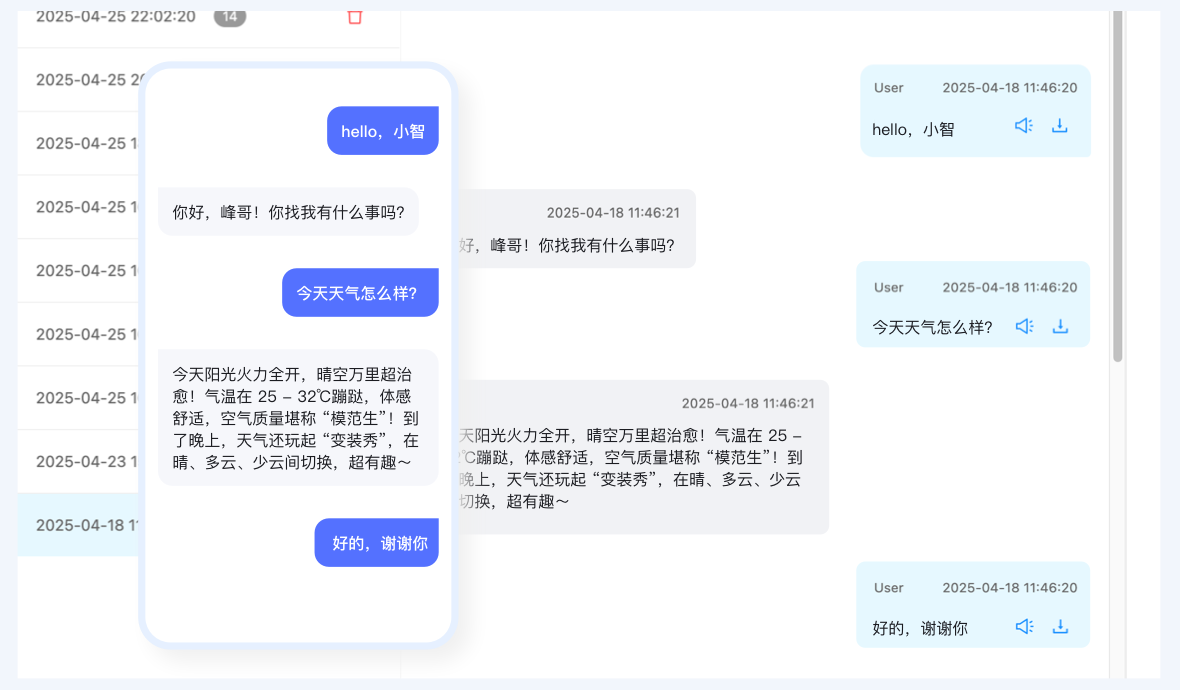
Task: Select the highlighted 2025-04-18 session row
Action: (x=80, y=525)
